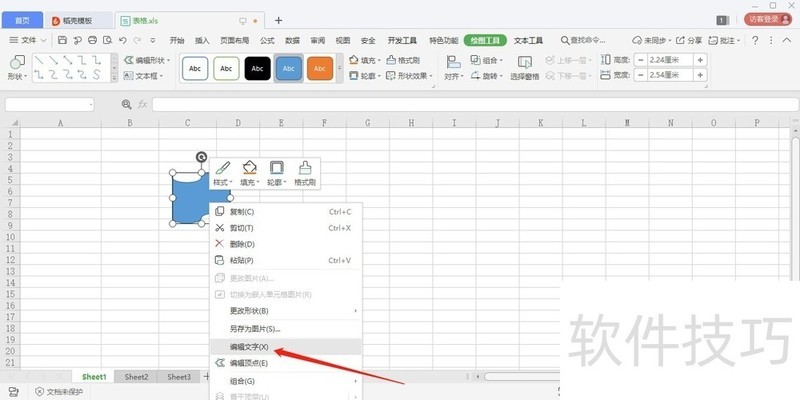Image resolution: width=800 pixels, height=400 pixels.
Task: Switch to the 文本工具 ribbon tab
Action: pyautogui.click(x=528, y=40)
